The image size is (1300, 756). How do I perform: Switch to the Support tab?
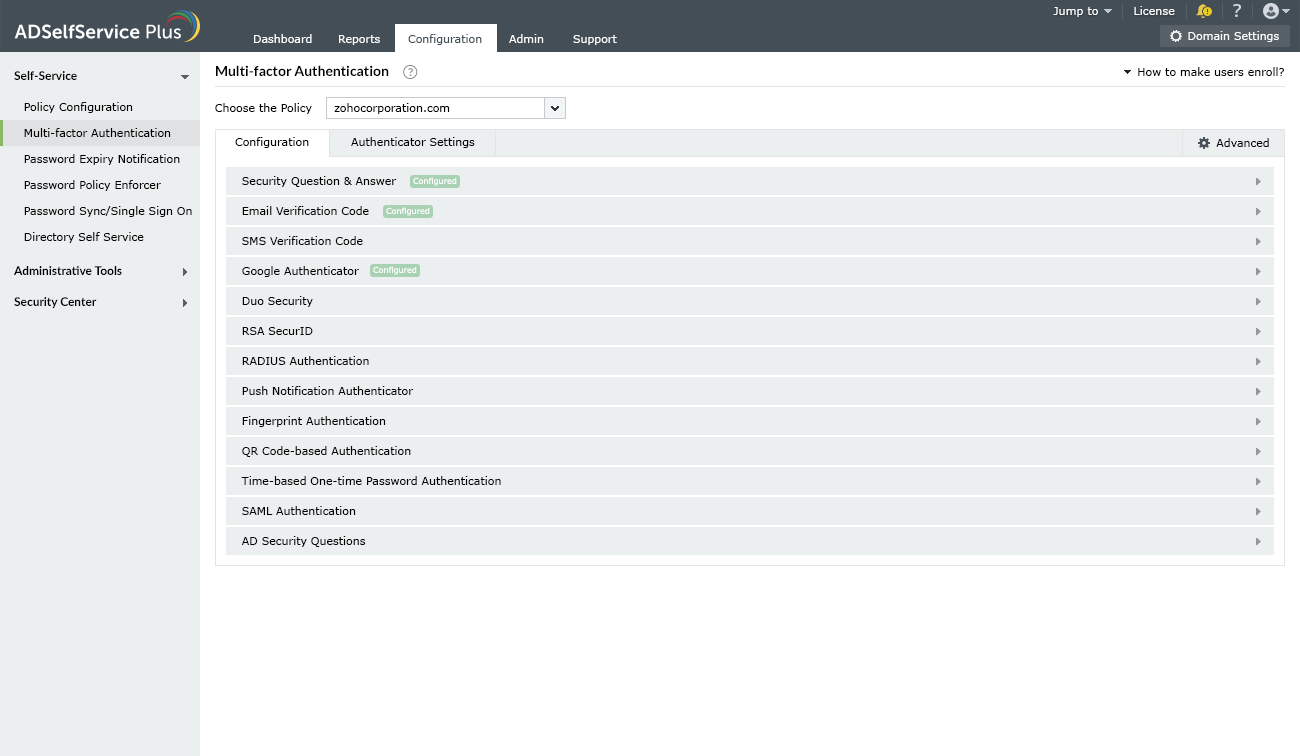tap(594, 39)
